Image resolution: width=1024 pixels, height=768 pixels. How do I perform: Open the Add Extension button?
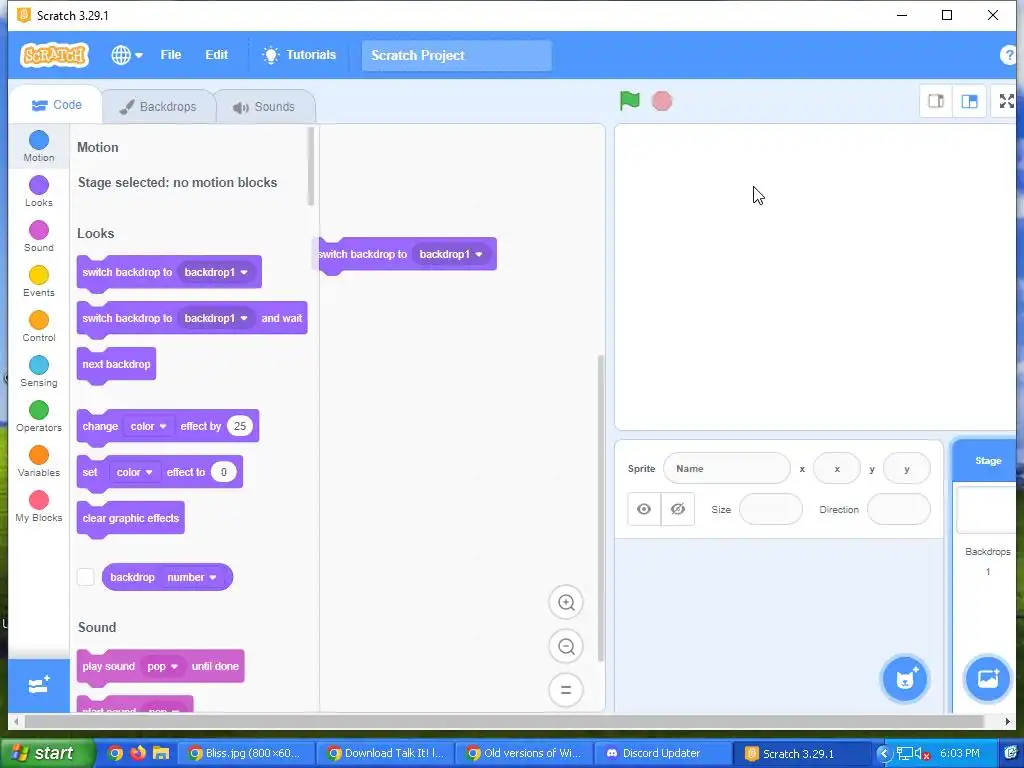39,685
